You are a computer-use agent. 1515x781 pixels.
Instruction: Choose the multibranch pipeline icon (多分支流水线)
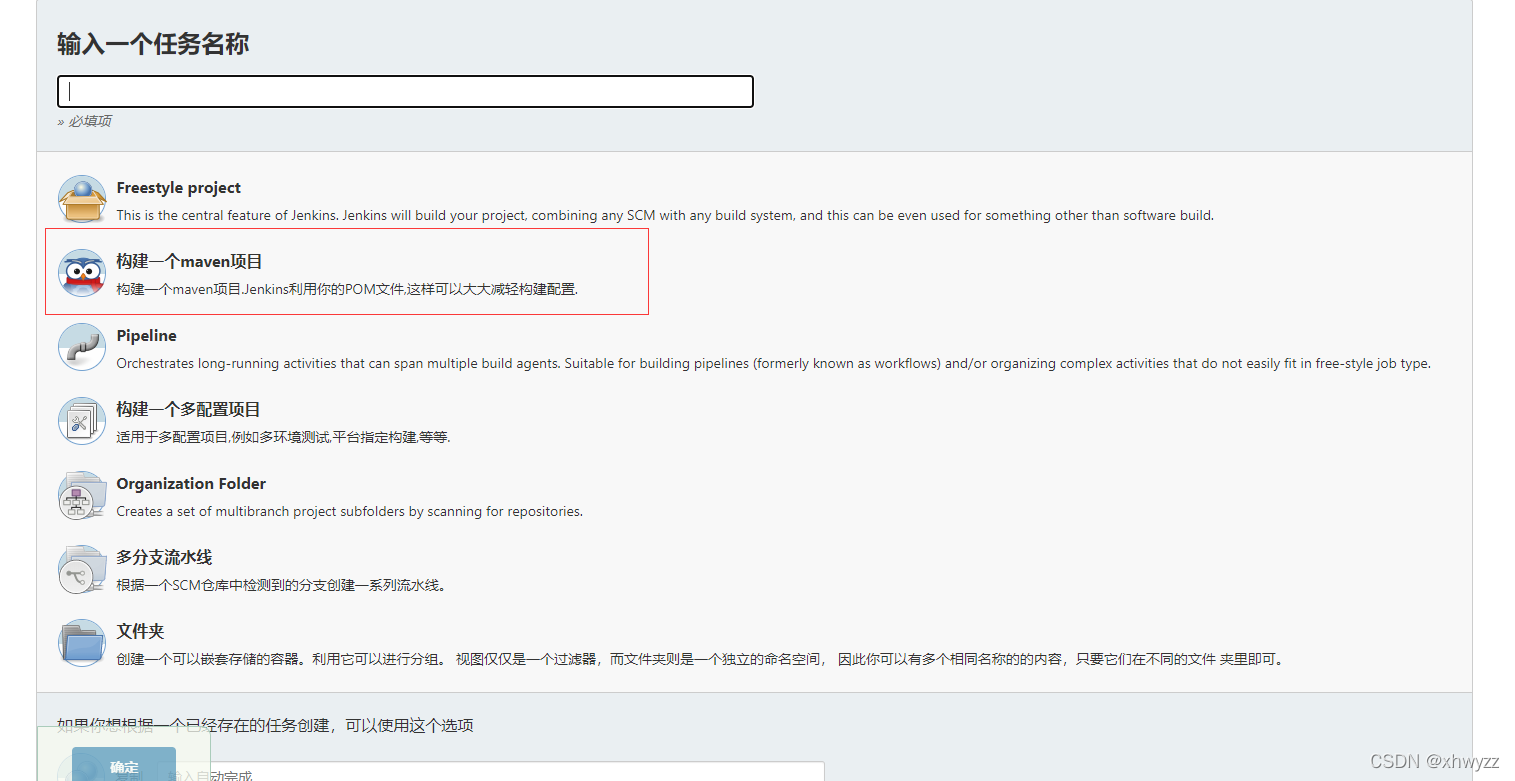82,569
